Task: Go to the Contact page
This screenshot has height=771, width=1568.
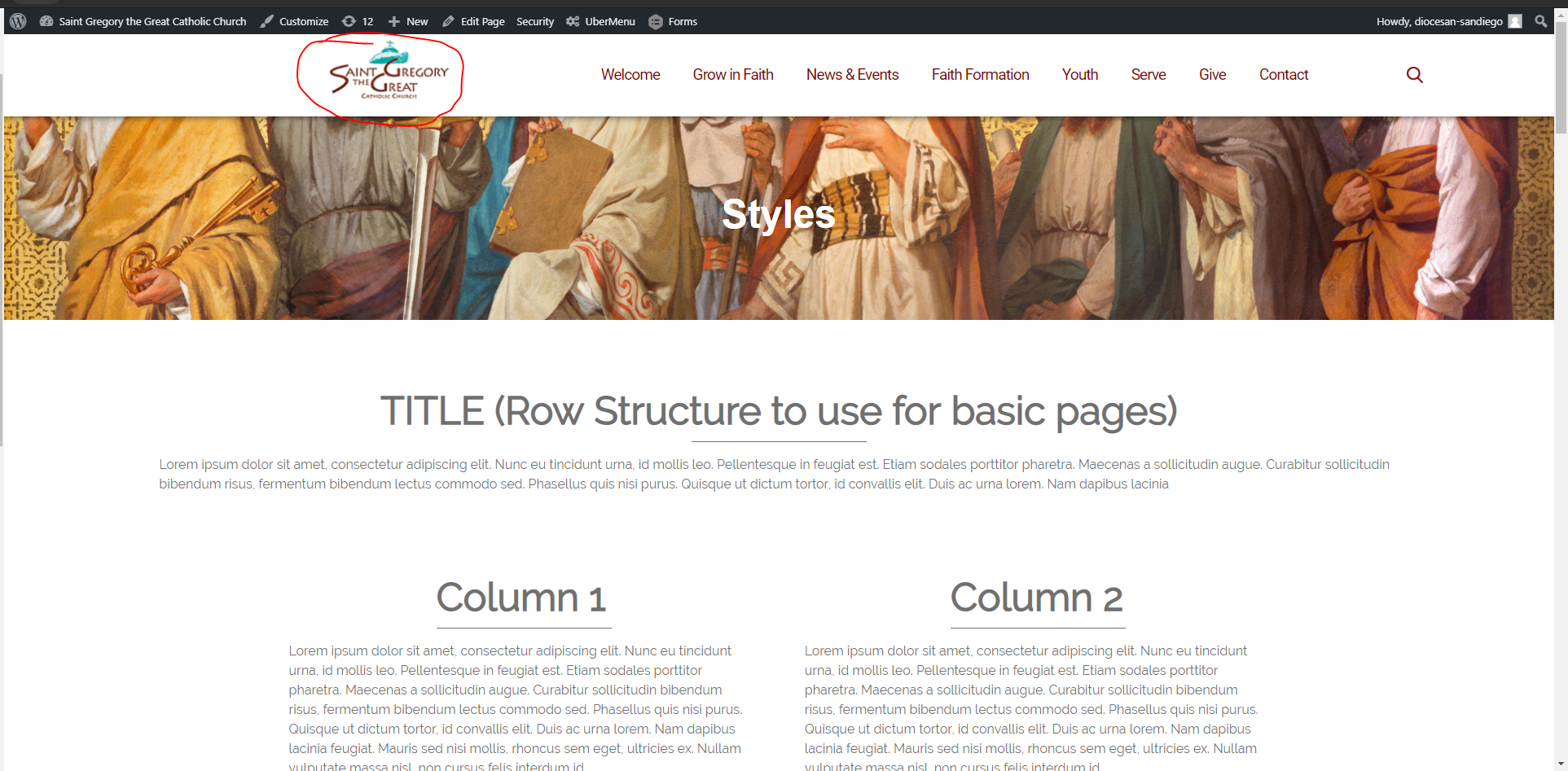Action: 1283,75
